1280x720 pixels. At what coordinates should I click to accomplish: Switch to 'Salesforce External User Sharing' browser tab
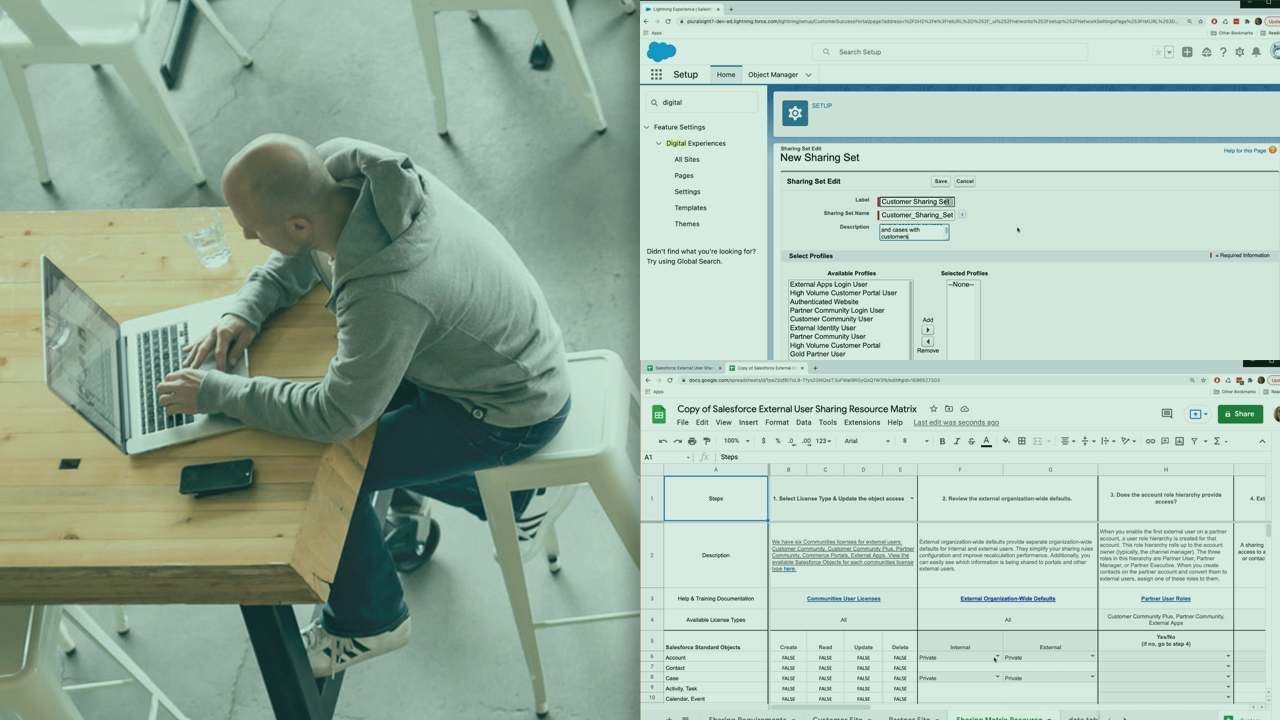pos(684,368)
